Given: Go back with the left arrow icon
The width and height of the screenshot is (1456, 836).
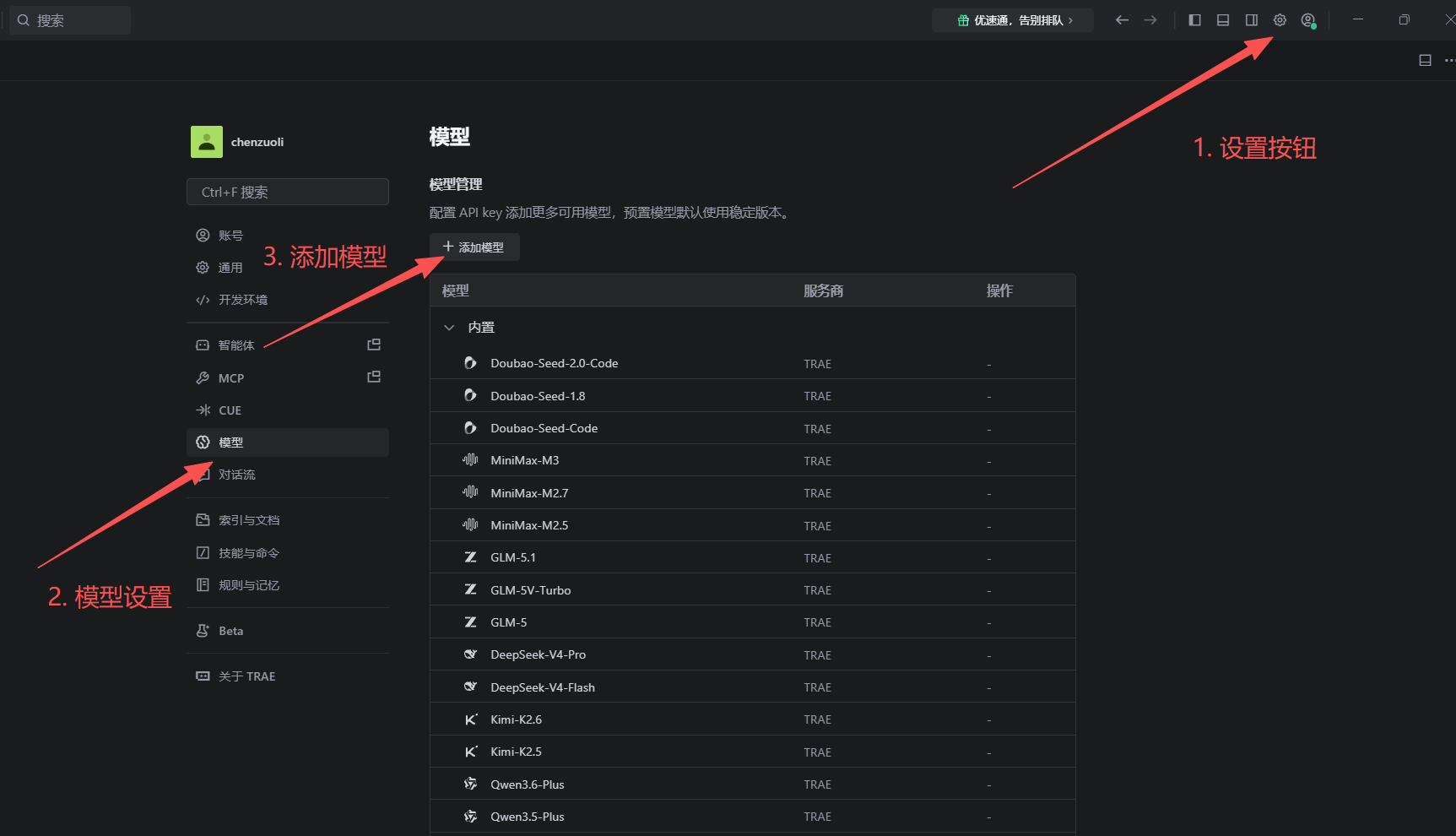Looking at the screenshot, I should 1122,20.
